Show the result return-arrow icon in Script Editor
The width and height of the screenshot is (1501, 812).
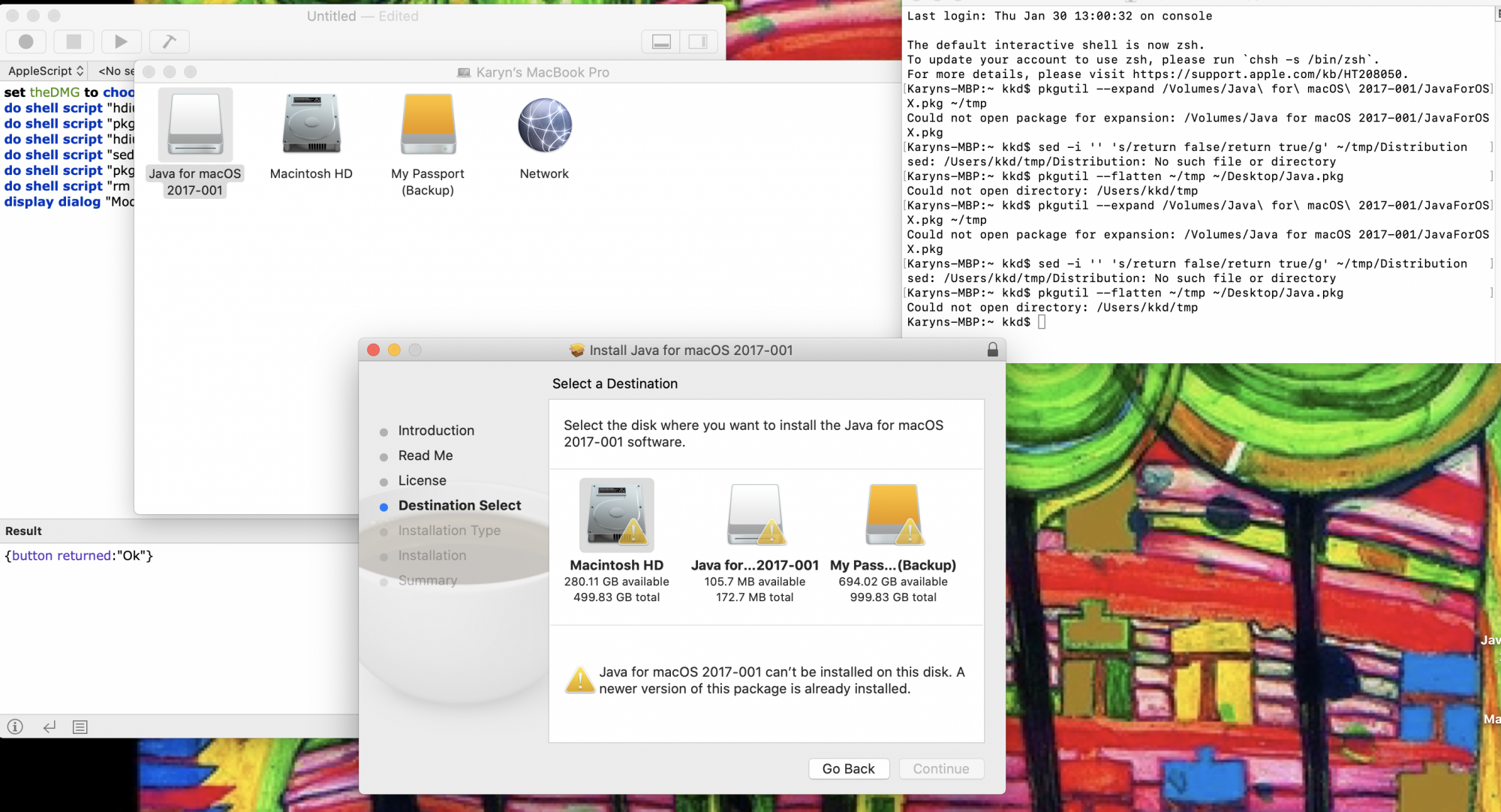(49, 726)
